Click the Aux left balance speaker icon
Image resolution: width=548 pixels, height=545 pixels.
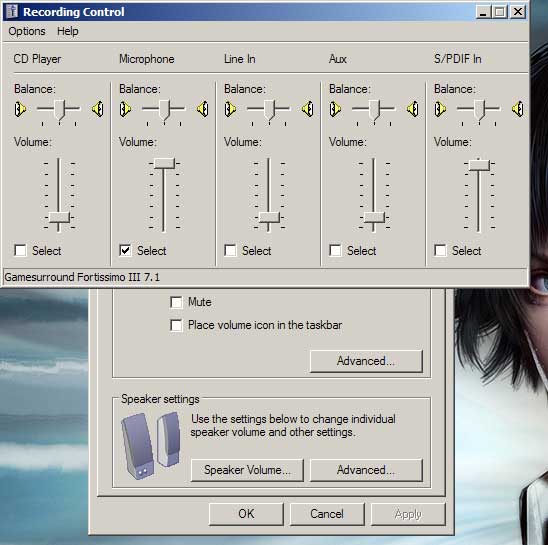pyautogui.click(x=335, y=109)
